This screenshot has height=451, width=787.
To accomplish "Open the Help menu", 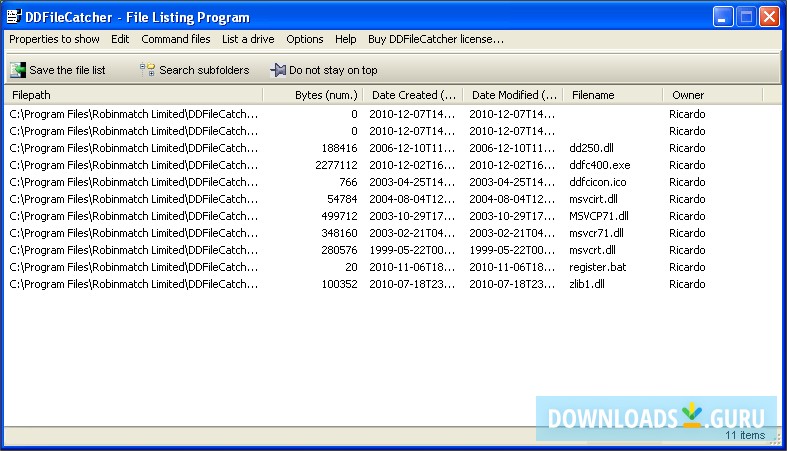I will 346,39.
